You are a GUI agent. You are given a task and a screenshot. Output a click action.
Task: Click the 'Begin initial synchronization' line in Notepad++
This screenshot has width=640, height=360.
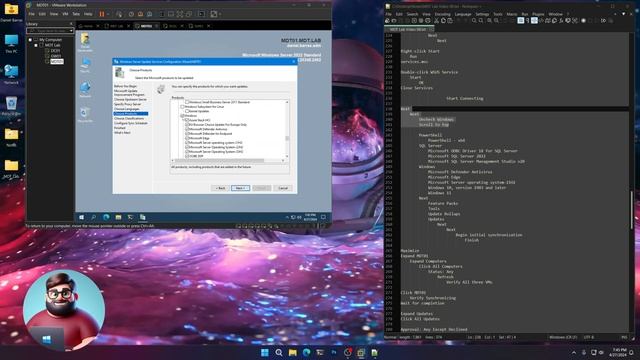(489, 235)
